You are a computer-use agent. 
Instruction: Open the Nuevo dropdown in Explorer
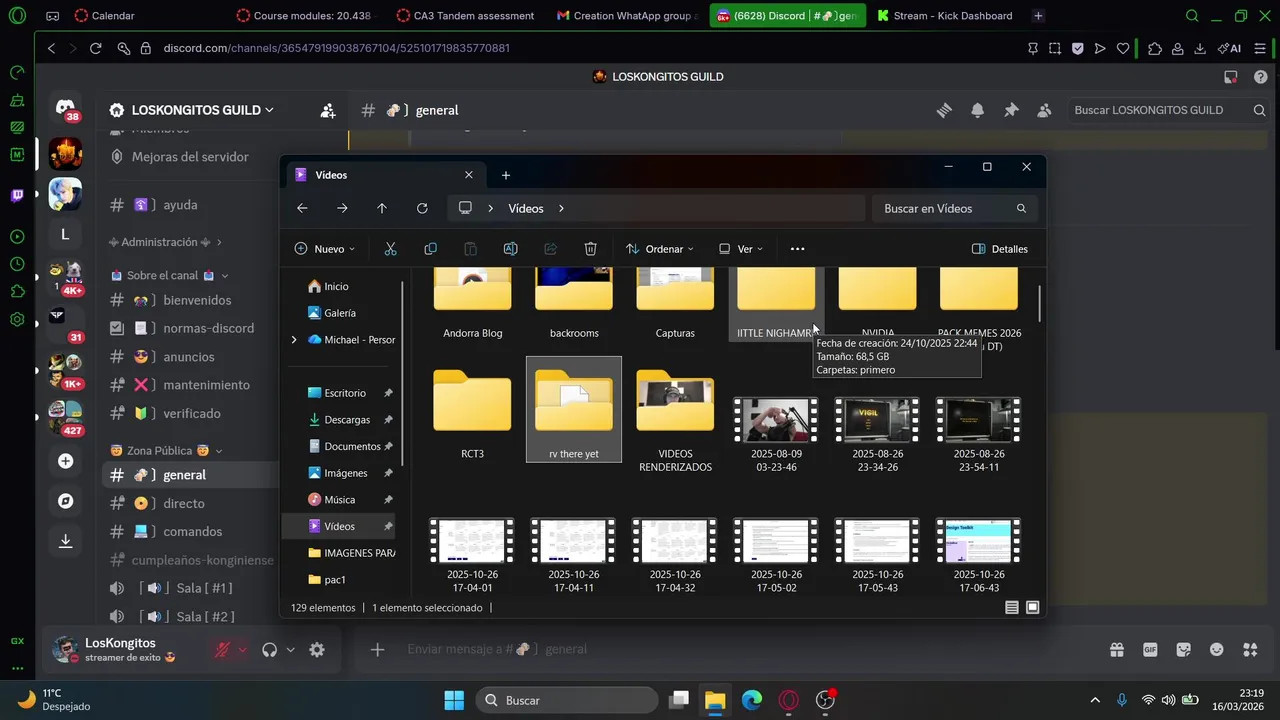[324, 249]
